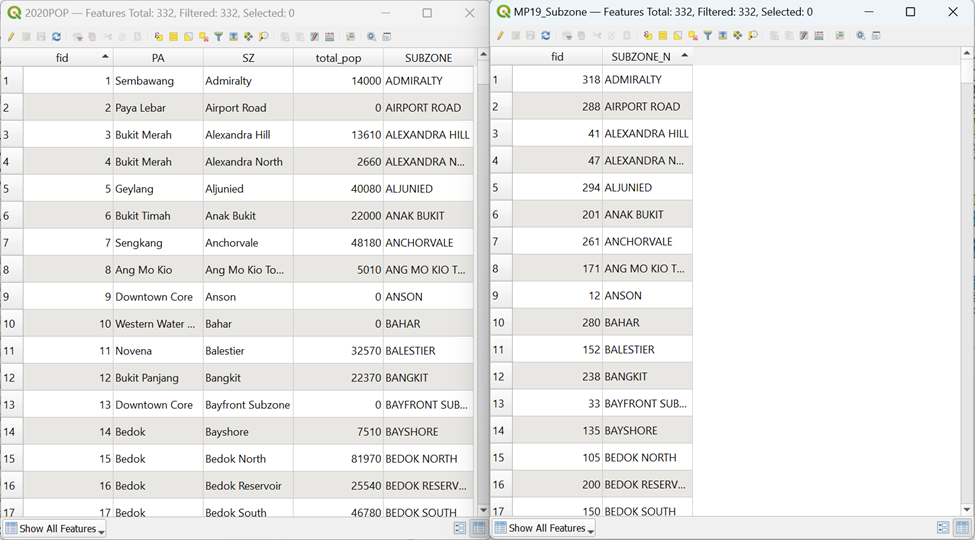Switch 2020POP to form view
This screenshot has height=540, width=975.
pyautogui.click(x=460, y=528)
